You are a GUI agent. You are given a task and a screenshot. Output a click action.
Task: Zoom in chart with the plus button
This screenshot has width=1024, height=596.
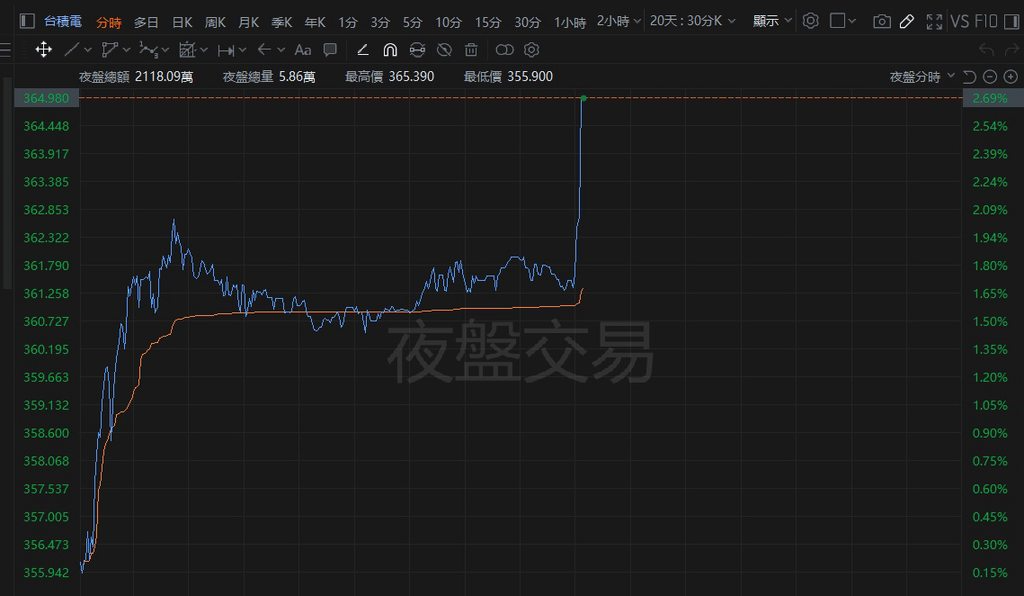coord(1010,76)
